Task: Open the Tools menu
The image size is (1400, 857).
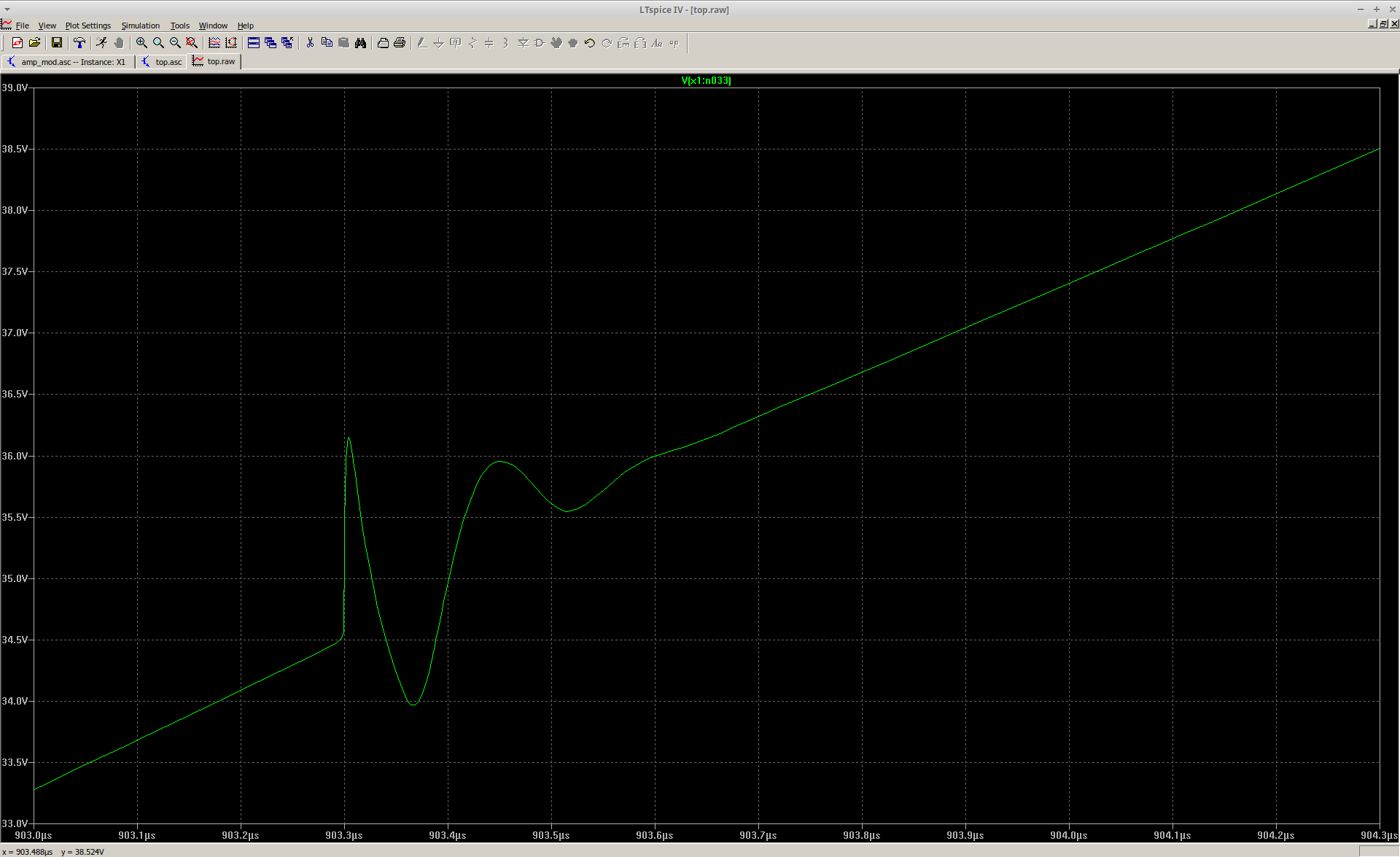Action: point(179,26)
